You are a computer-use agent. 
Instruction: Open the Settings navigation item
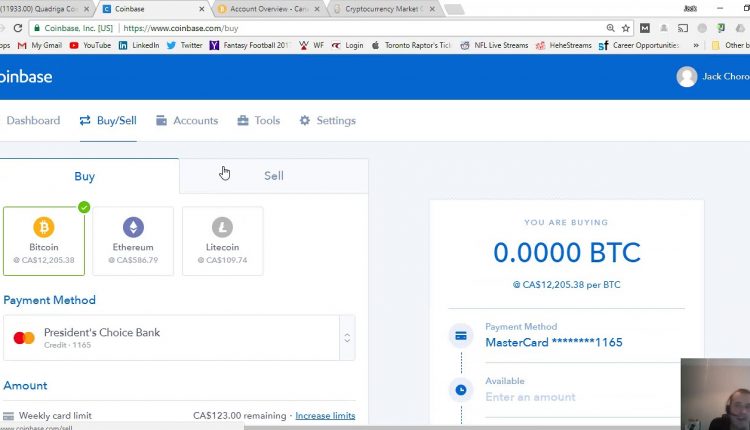coord(328,121)
